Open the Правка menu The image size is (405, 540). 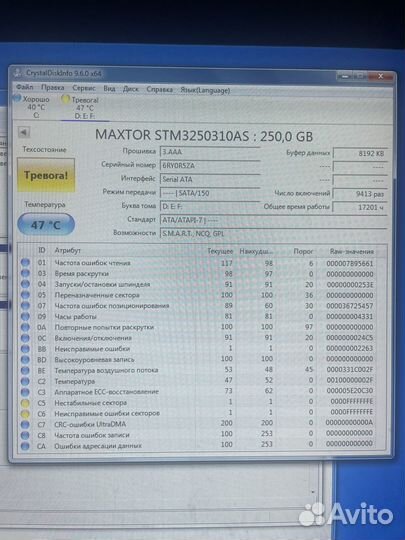coord(53,87)
